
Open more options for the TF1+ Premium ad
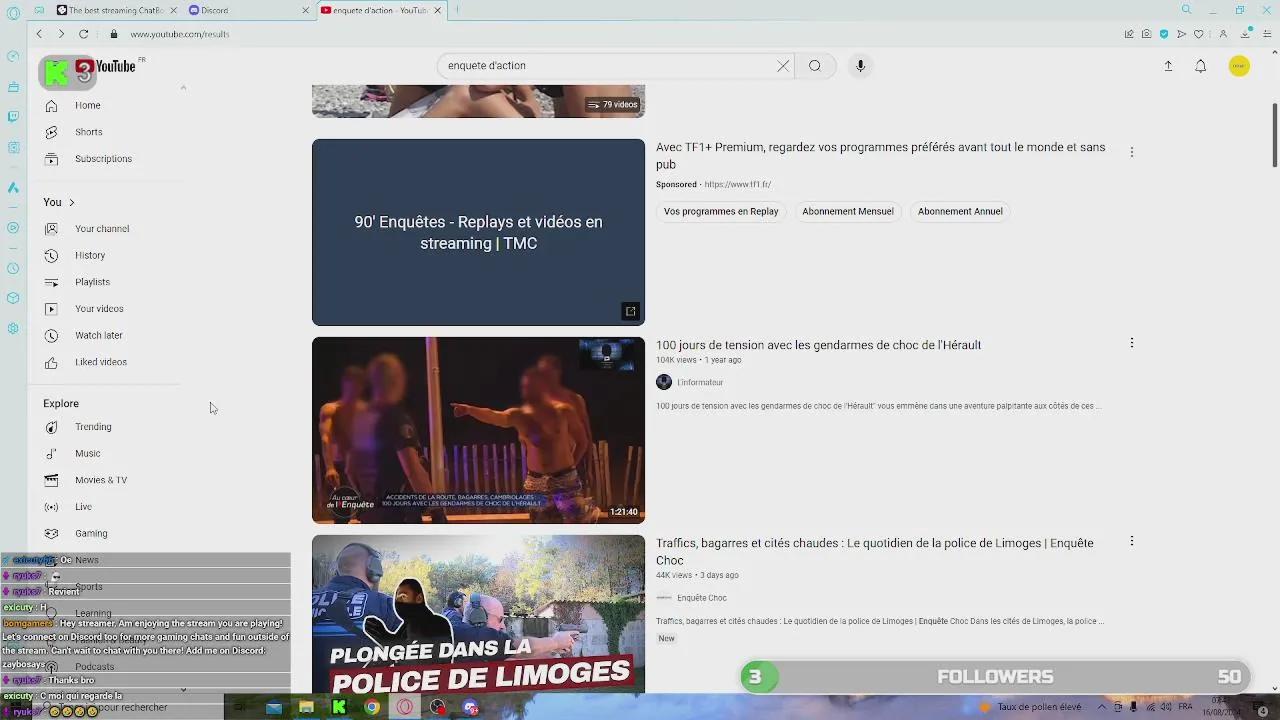(x=1132, y=152)
